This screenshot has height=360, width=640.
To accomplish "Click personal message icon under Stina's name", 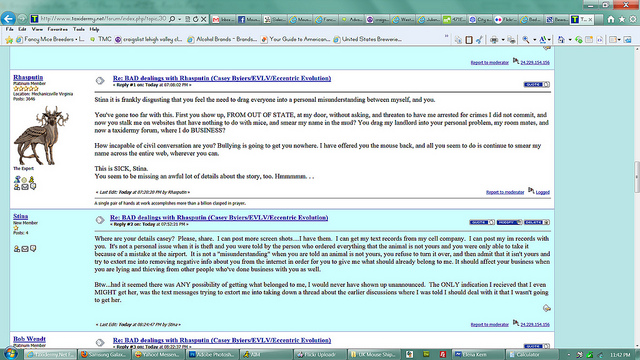I will coord(33,249).
